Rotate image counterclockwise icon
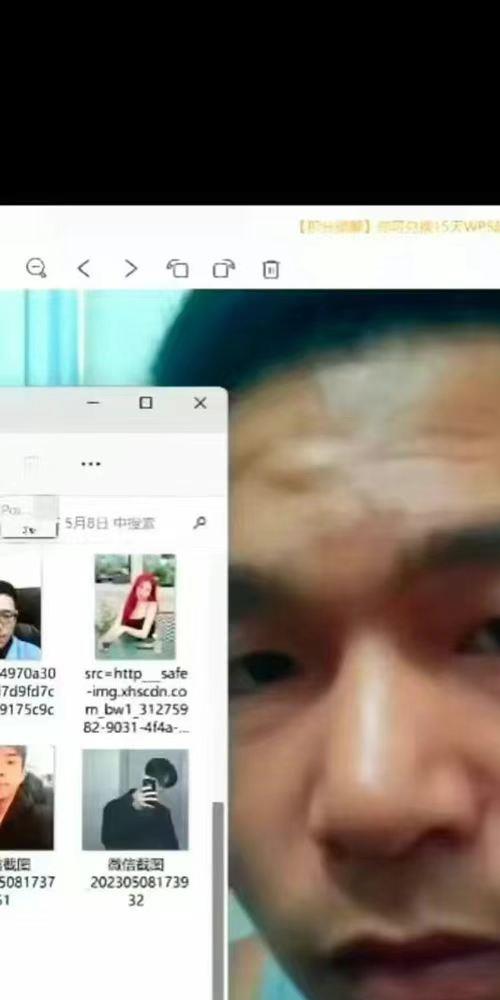The image size is (500, 1000). pos(177,268)
